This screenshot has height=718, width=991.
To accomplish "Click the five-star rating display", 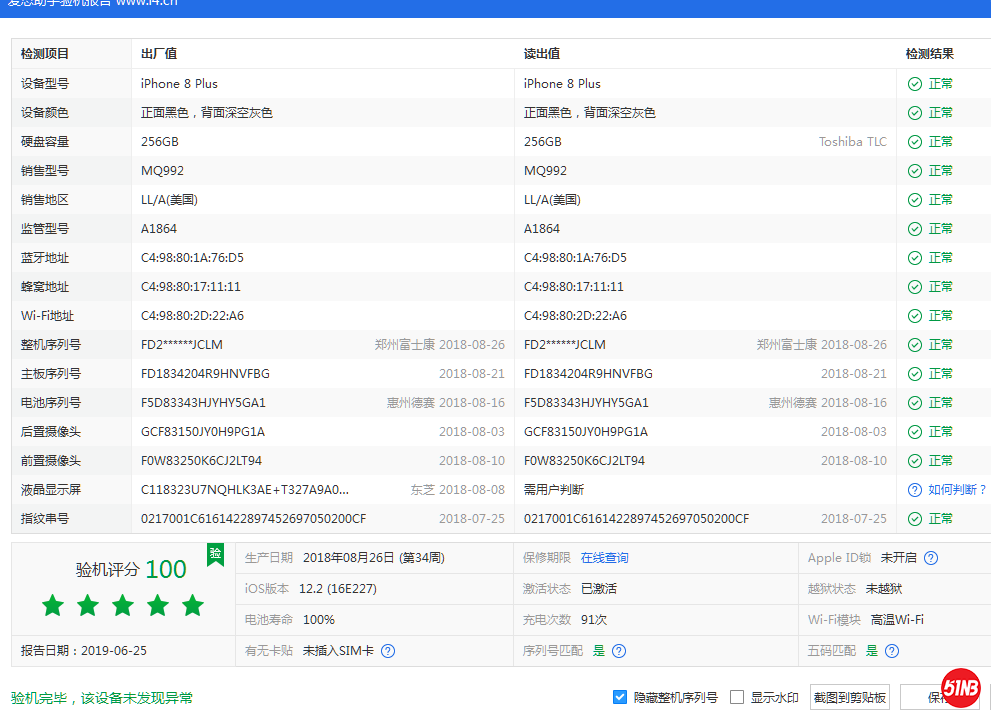I will [122, 605].
